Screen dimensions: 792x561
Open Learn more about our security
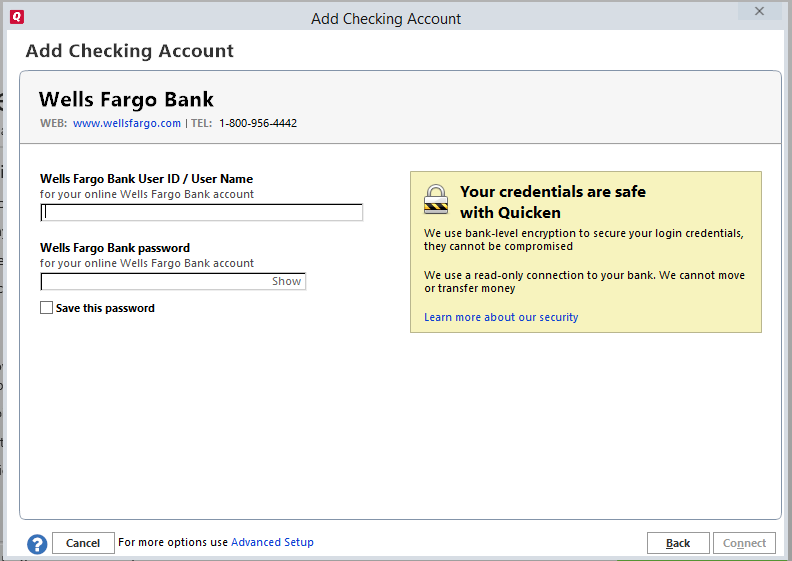(501, 317)
